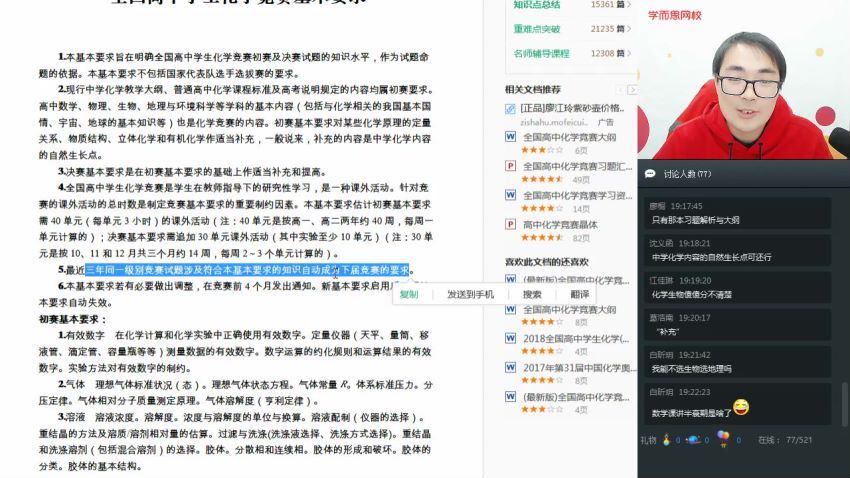
Task: Expand chevron beside 15361 篇
Action: [629, 4]
